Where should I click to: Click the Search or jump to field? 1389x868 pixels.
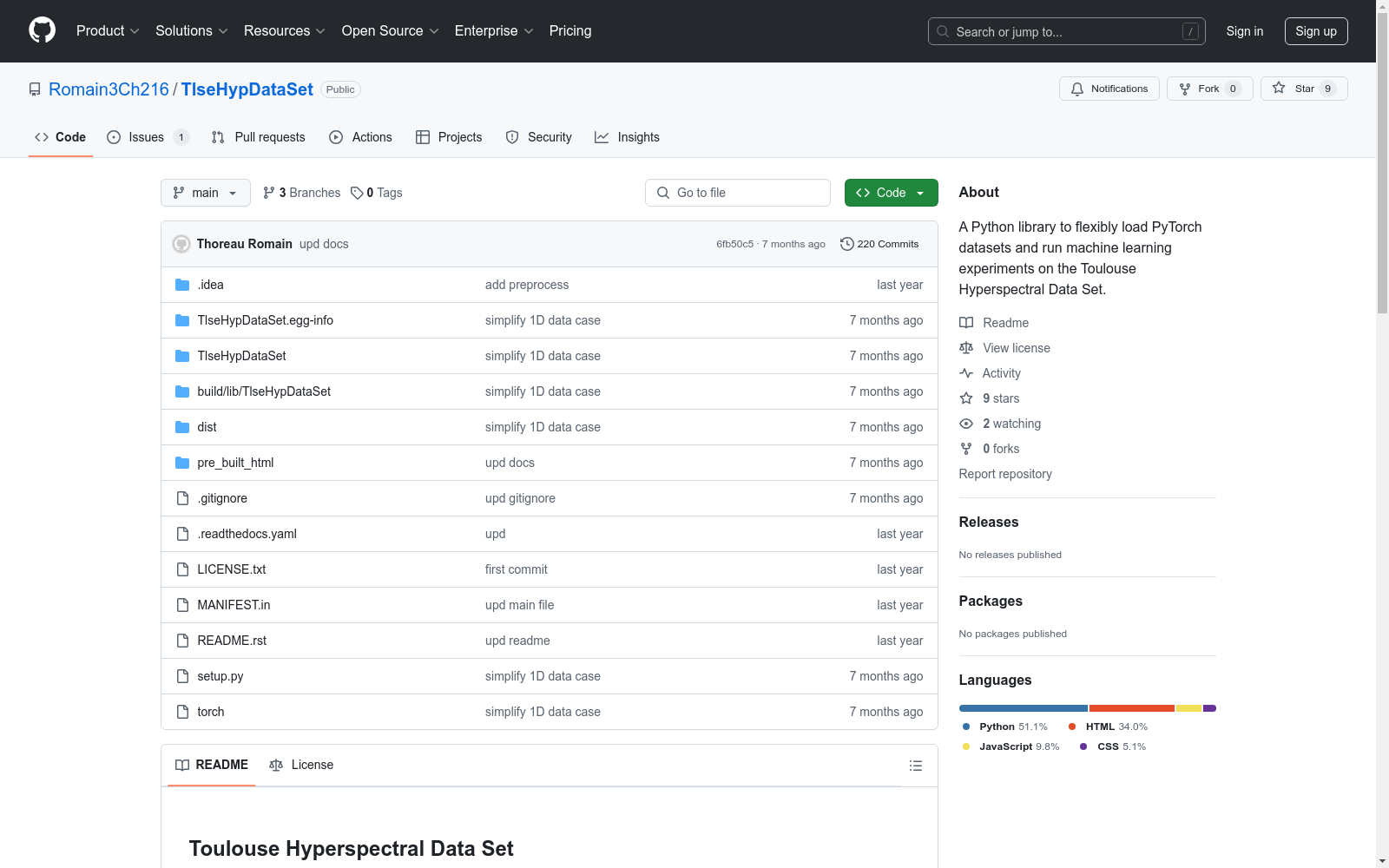tap(1067, 31)
